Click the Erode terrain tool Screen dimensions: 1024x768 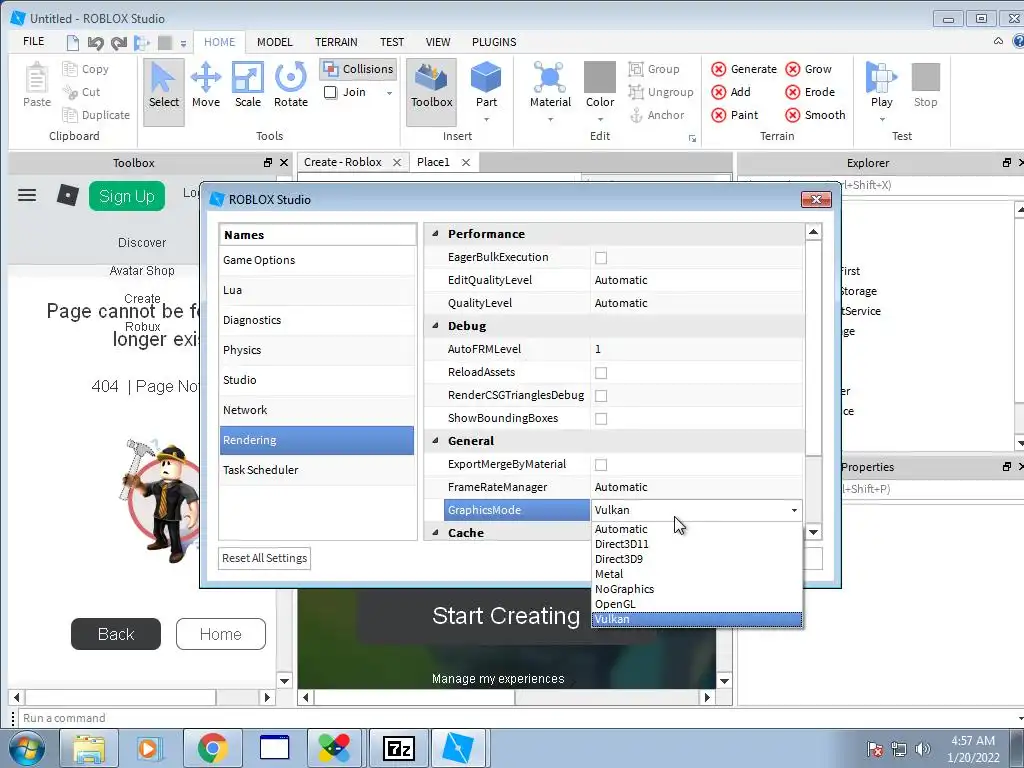(x=810, y=92)
